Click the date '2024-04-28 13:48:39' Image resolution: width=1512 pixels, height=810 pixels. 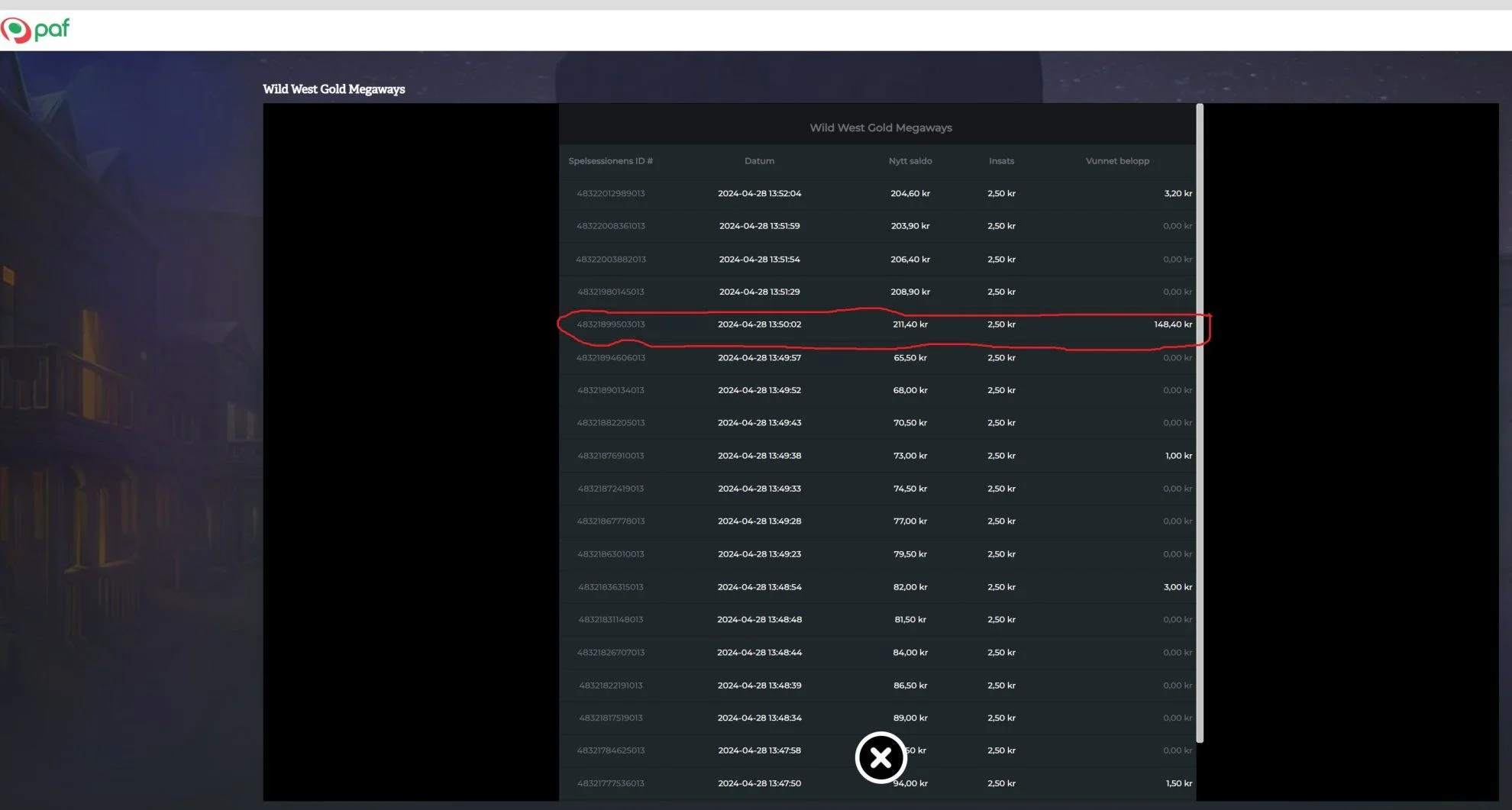point(760,686)
